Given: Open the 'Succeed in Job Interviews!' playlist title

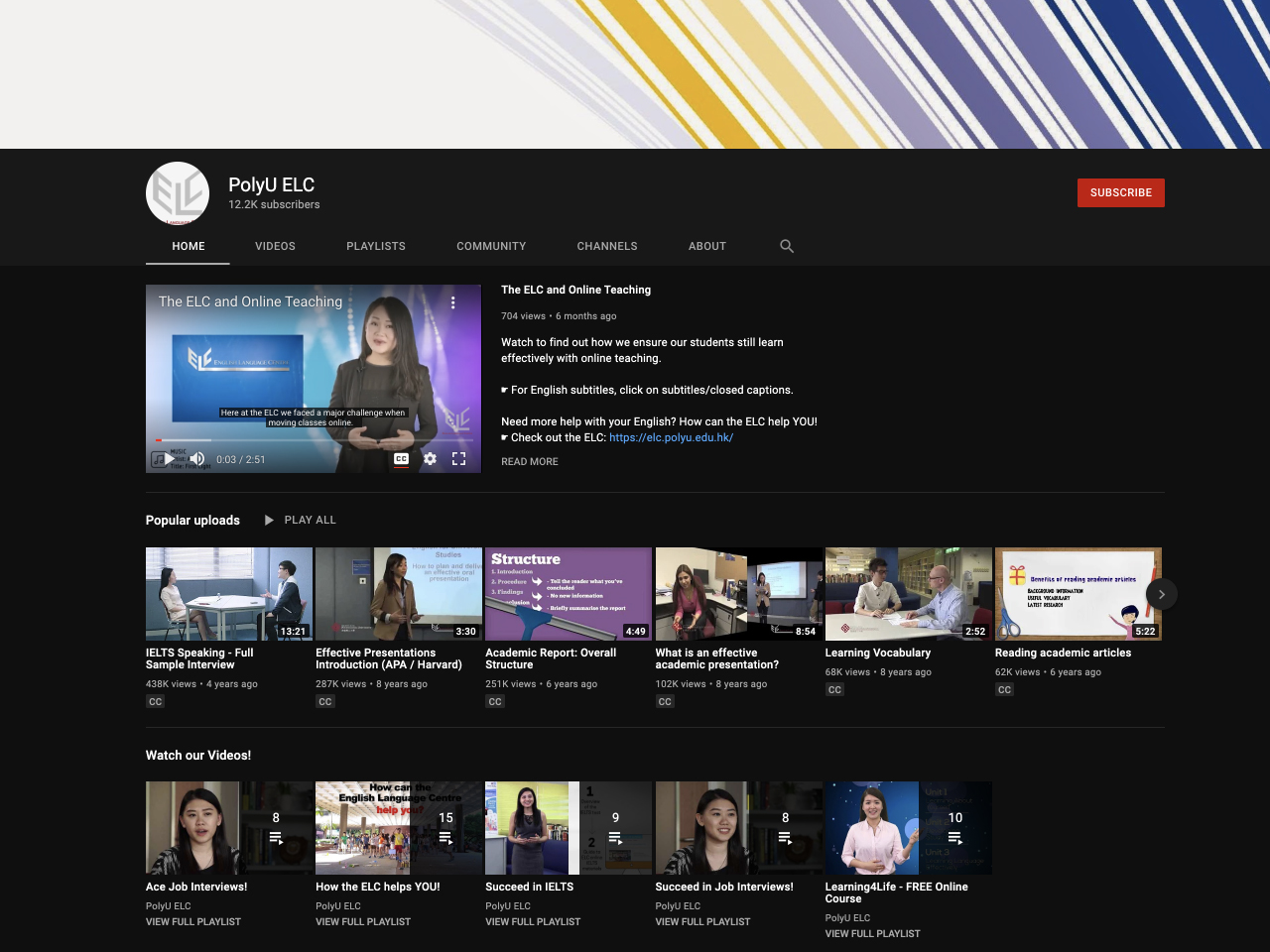Looking at the screenshot, I should [724, 887].
